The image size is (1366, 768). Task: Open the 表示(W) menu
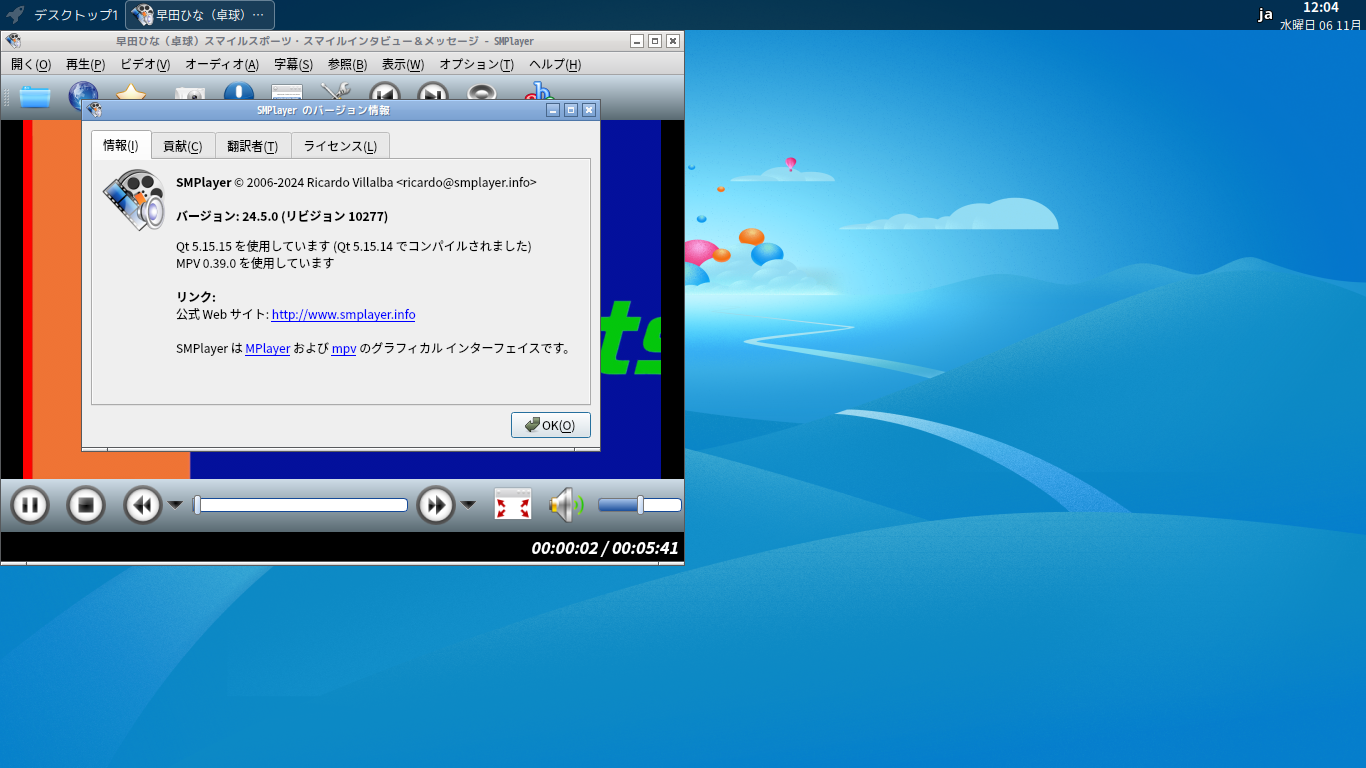(x=402, y=65)
